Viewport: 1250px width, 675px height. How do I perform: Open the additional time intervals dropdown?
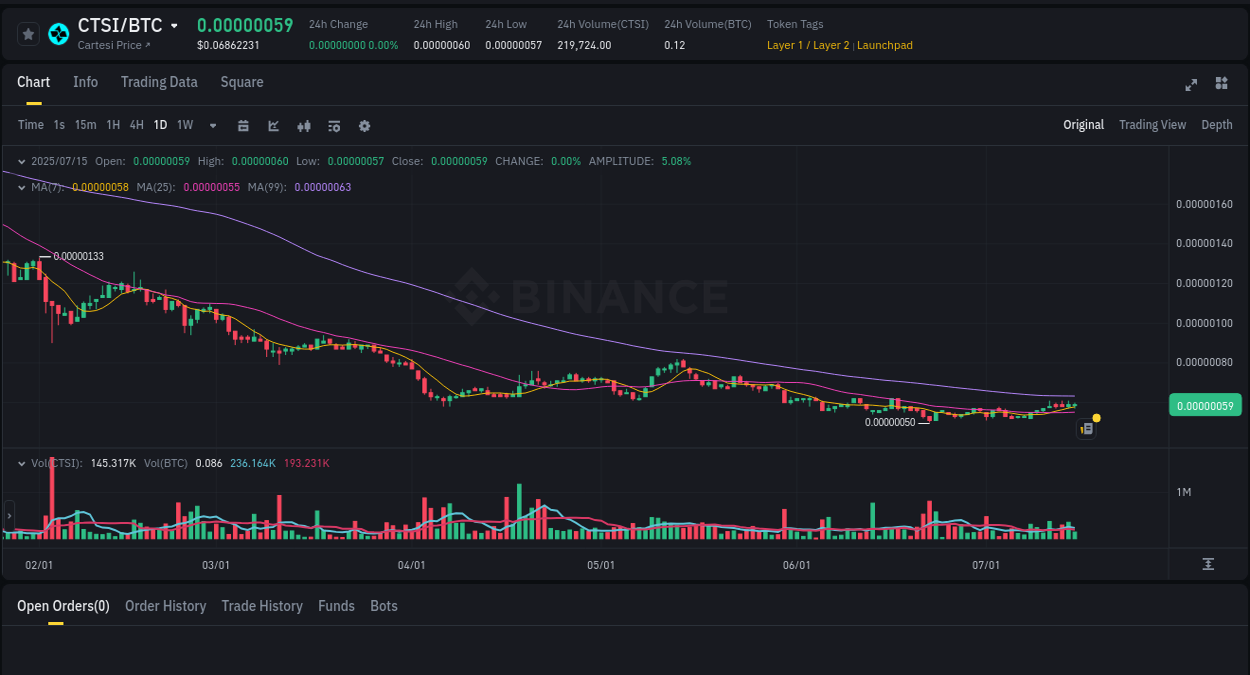point(212,125)
